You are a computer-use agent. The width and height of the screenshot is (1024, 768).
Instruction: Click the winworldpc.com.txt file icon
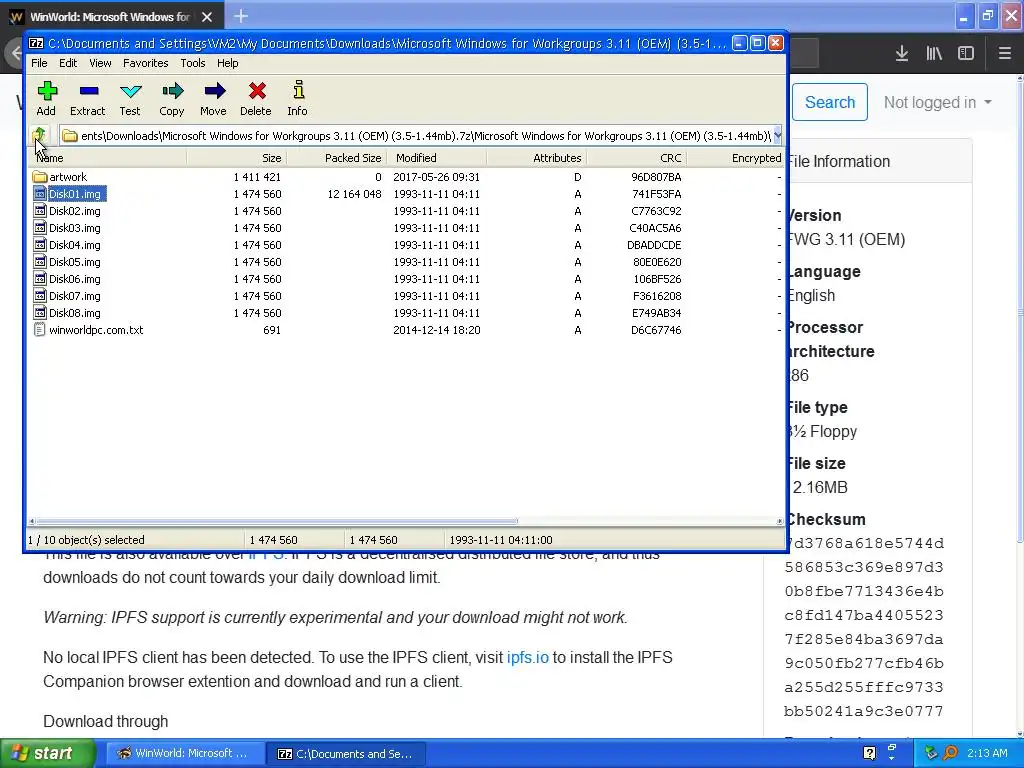pyautogui.click(x=40, y=330)
